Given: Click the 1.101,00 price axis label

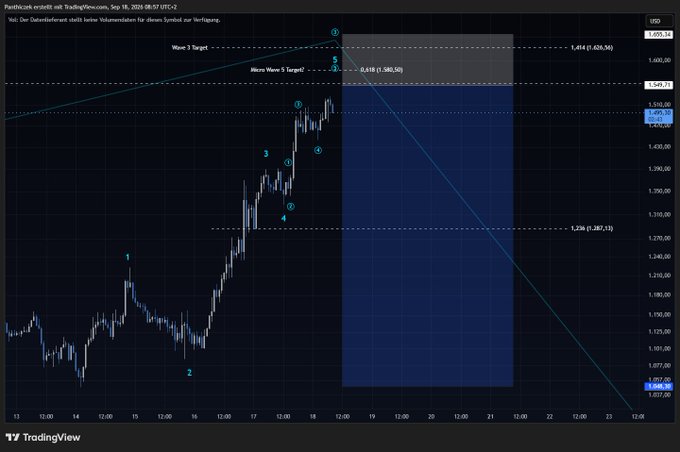Looking at the screenshot, I should [x=659, y=348].
